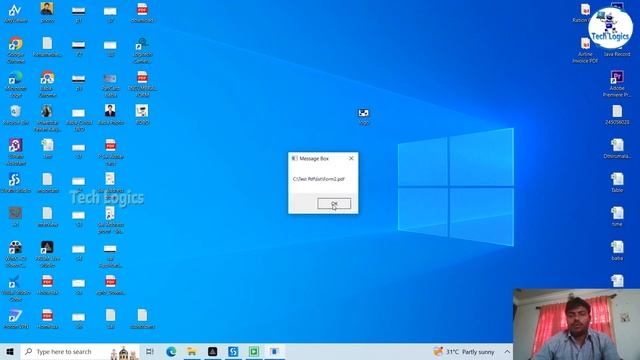Expand the hidden system tray icons chevron
Image resolution: width=640 pixels, height=360 pixels.
coord(507,351)
